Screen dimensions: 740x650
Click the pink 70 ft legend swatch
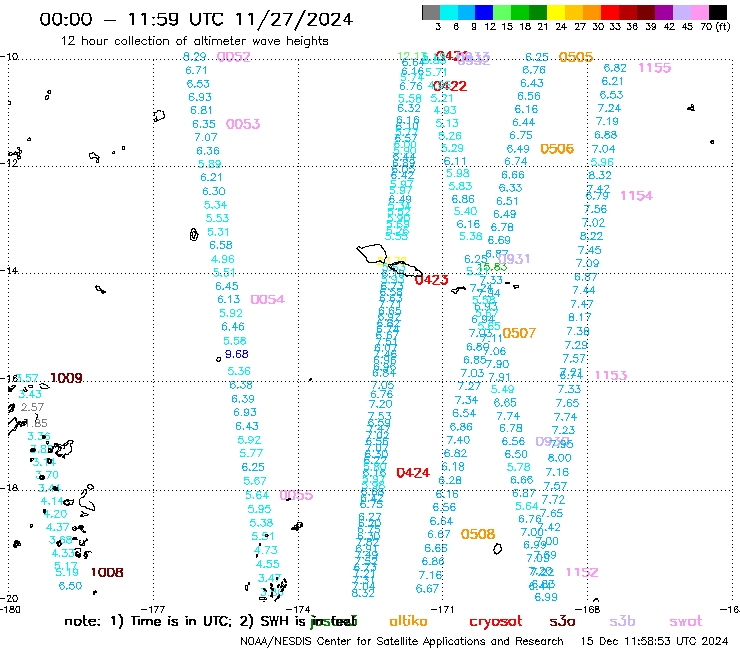pyautogui.click(x=699, y=12)
